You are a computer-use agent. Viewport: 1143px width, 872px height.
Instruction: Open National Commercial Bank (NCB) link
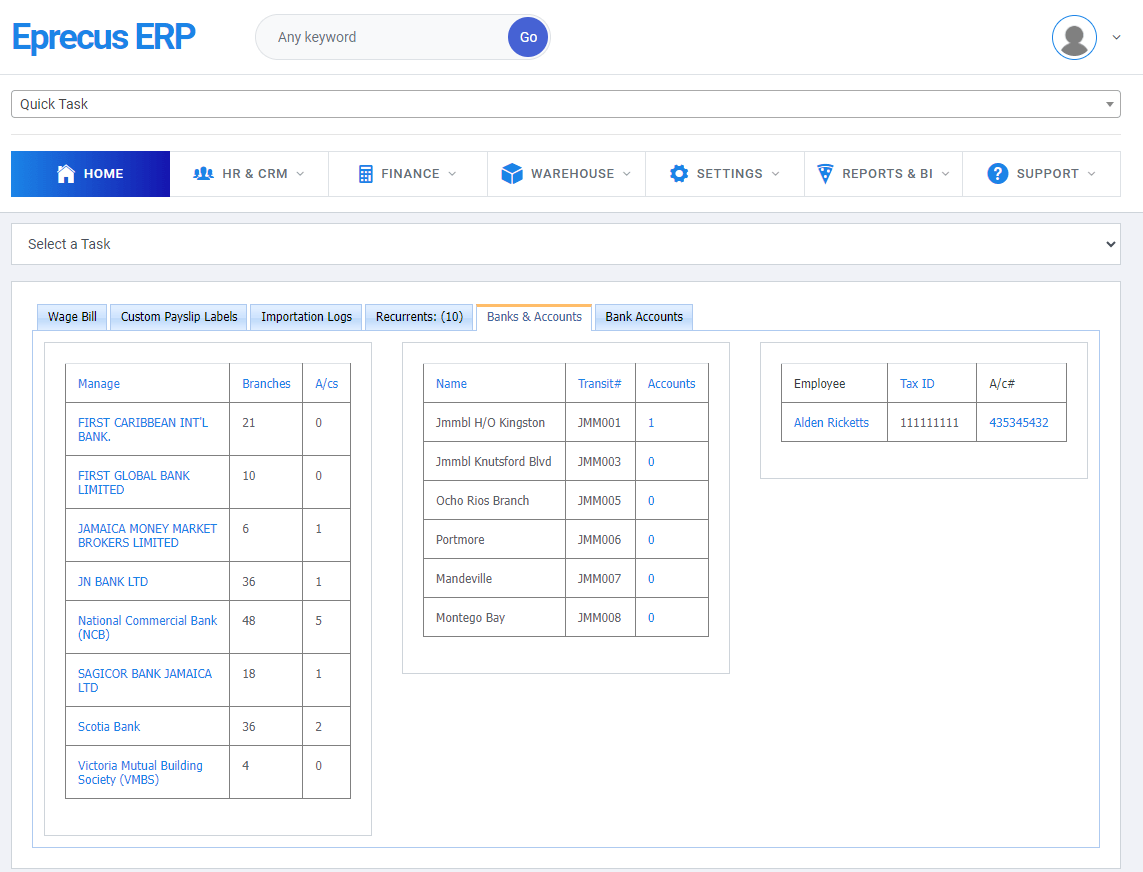147,628
